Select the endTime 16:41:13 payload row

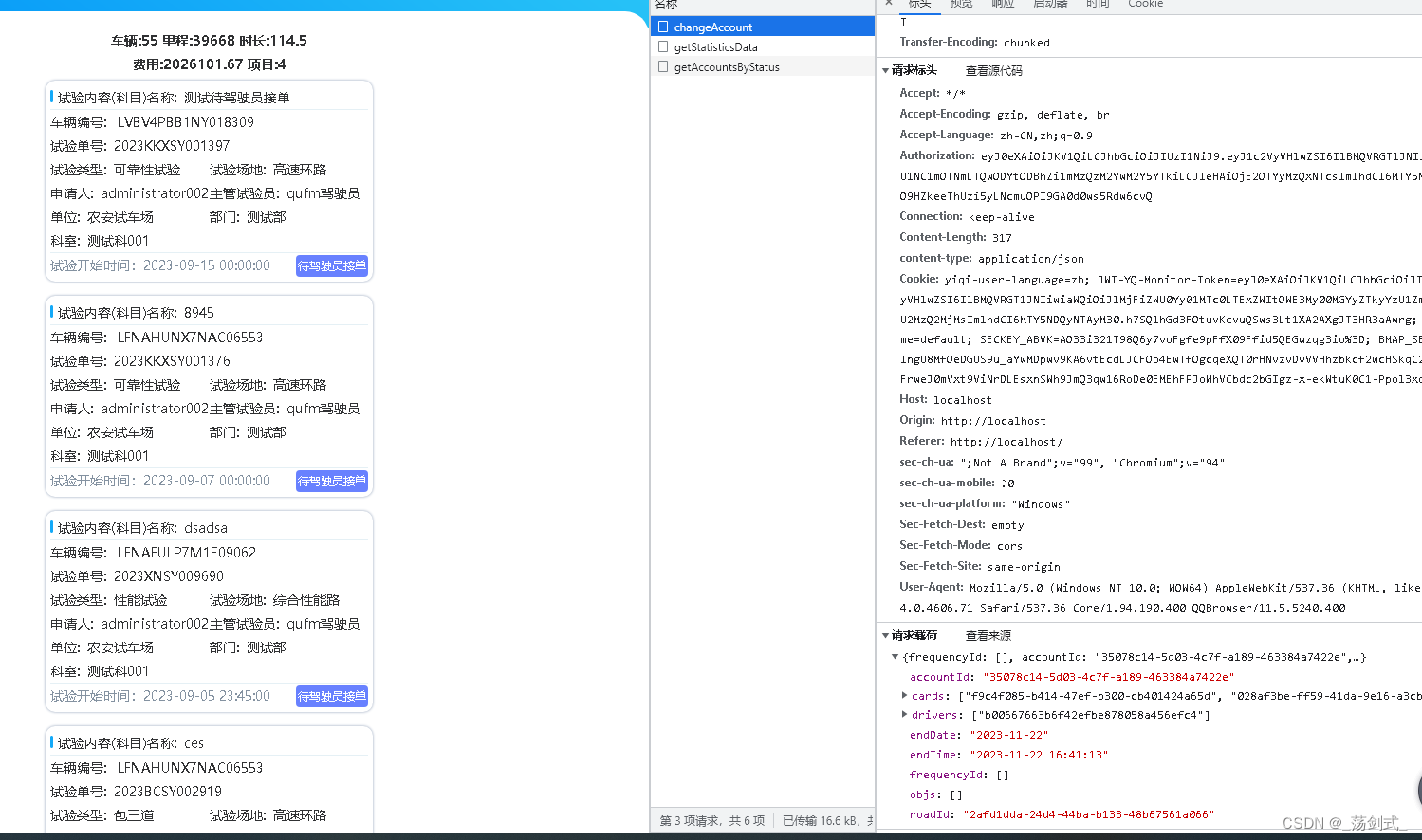[1008, 755]
